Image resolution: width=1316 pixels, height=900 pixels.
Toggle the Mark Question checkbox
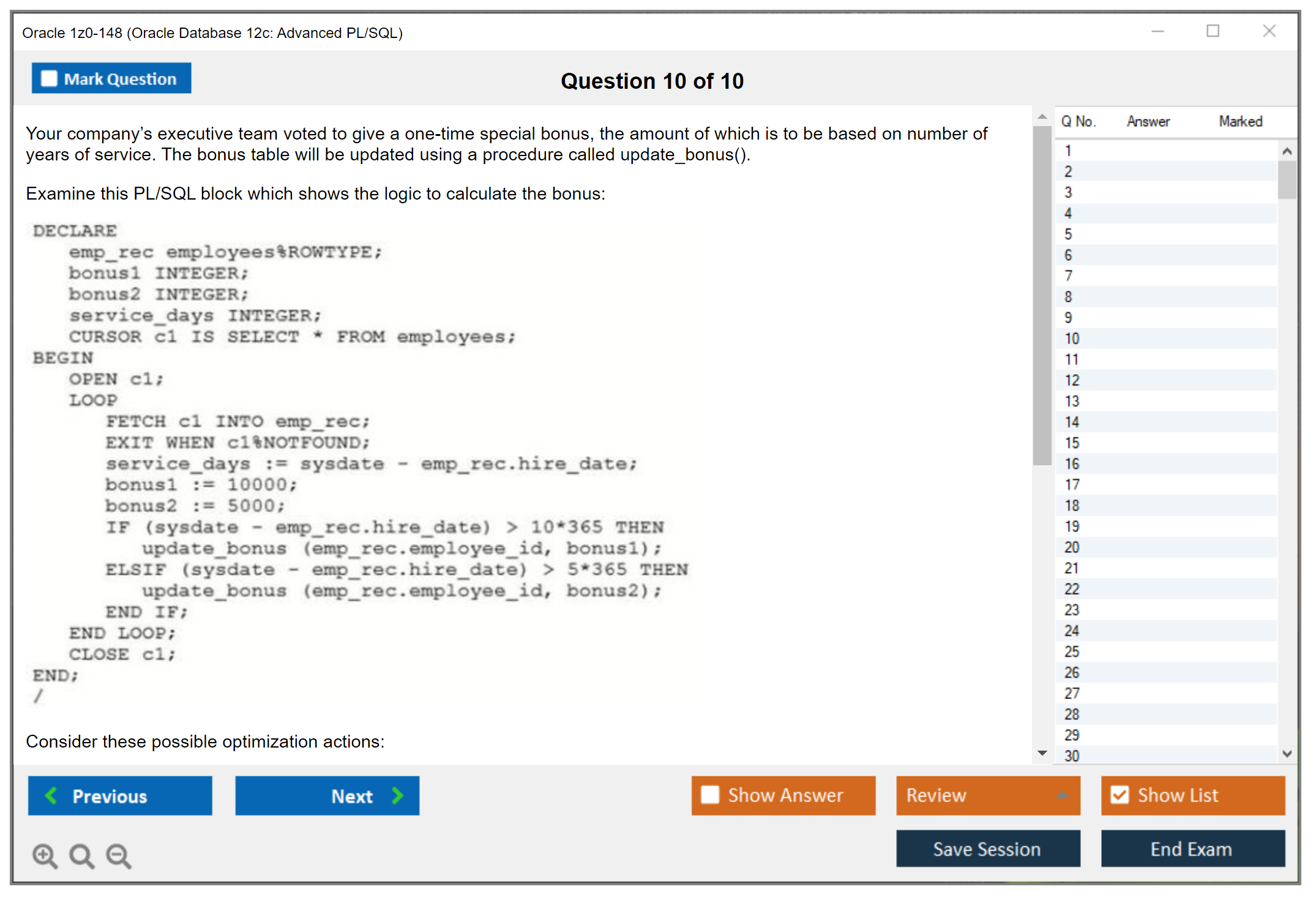click(x=49, y=79)
